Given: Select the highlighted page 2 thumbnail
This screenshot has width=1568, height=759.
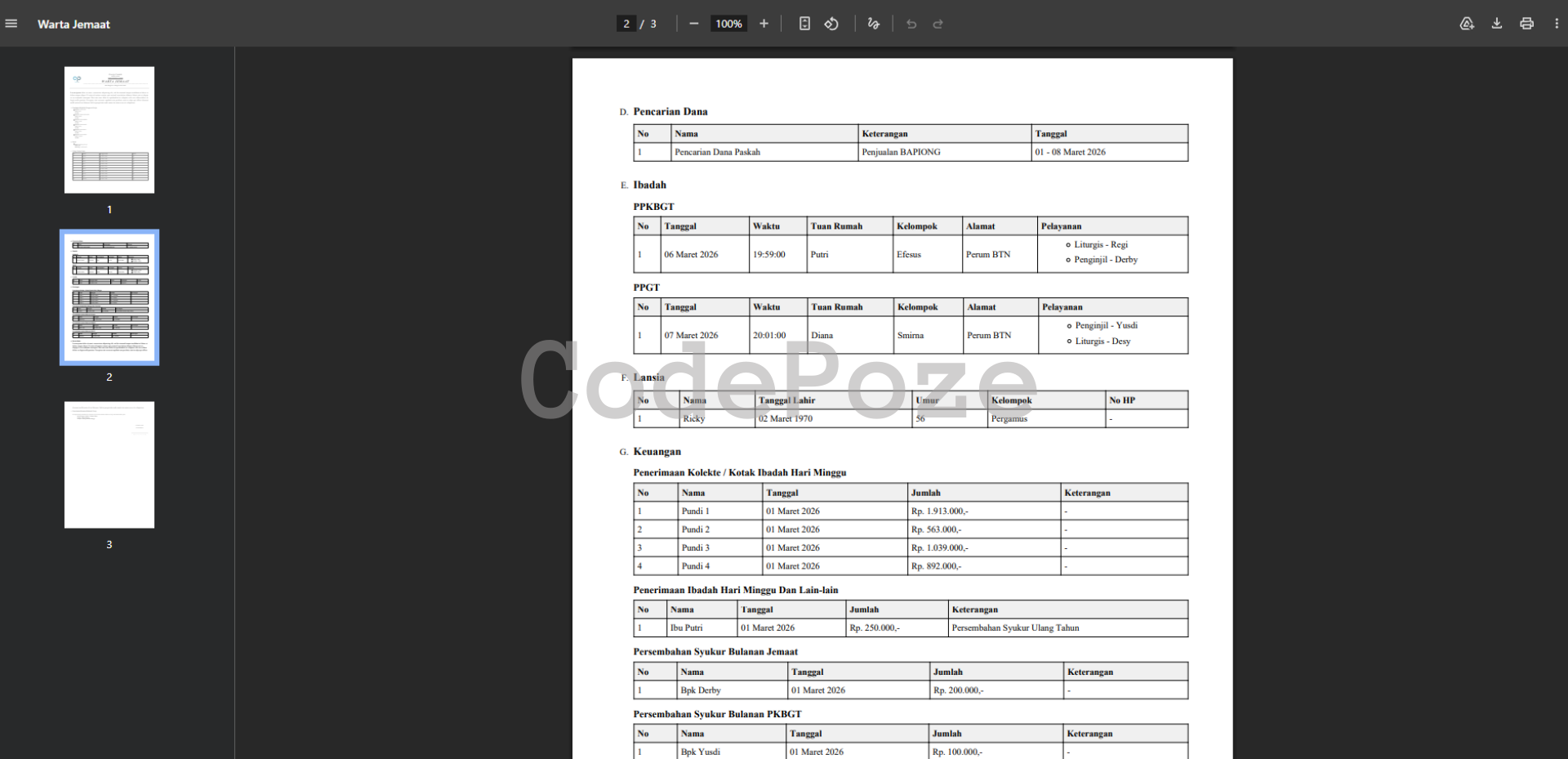Looking at the screenshot, I should 109,297.
